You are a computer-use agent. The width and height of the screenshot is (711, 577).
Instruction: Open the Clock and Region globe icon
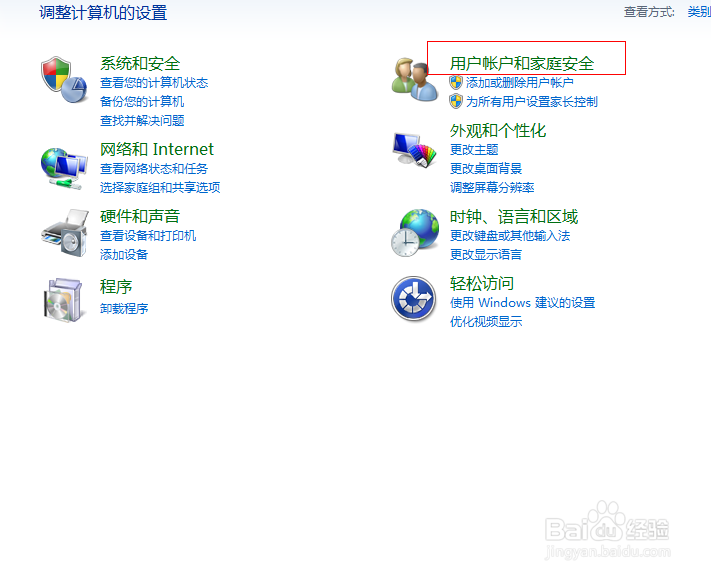tap(415, 233)
